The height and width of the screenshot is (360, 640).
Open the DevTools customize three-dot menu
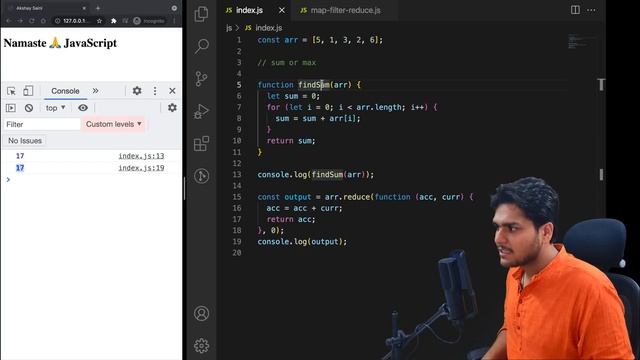click(155, 91)
